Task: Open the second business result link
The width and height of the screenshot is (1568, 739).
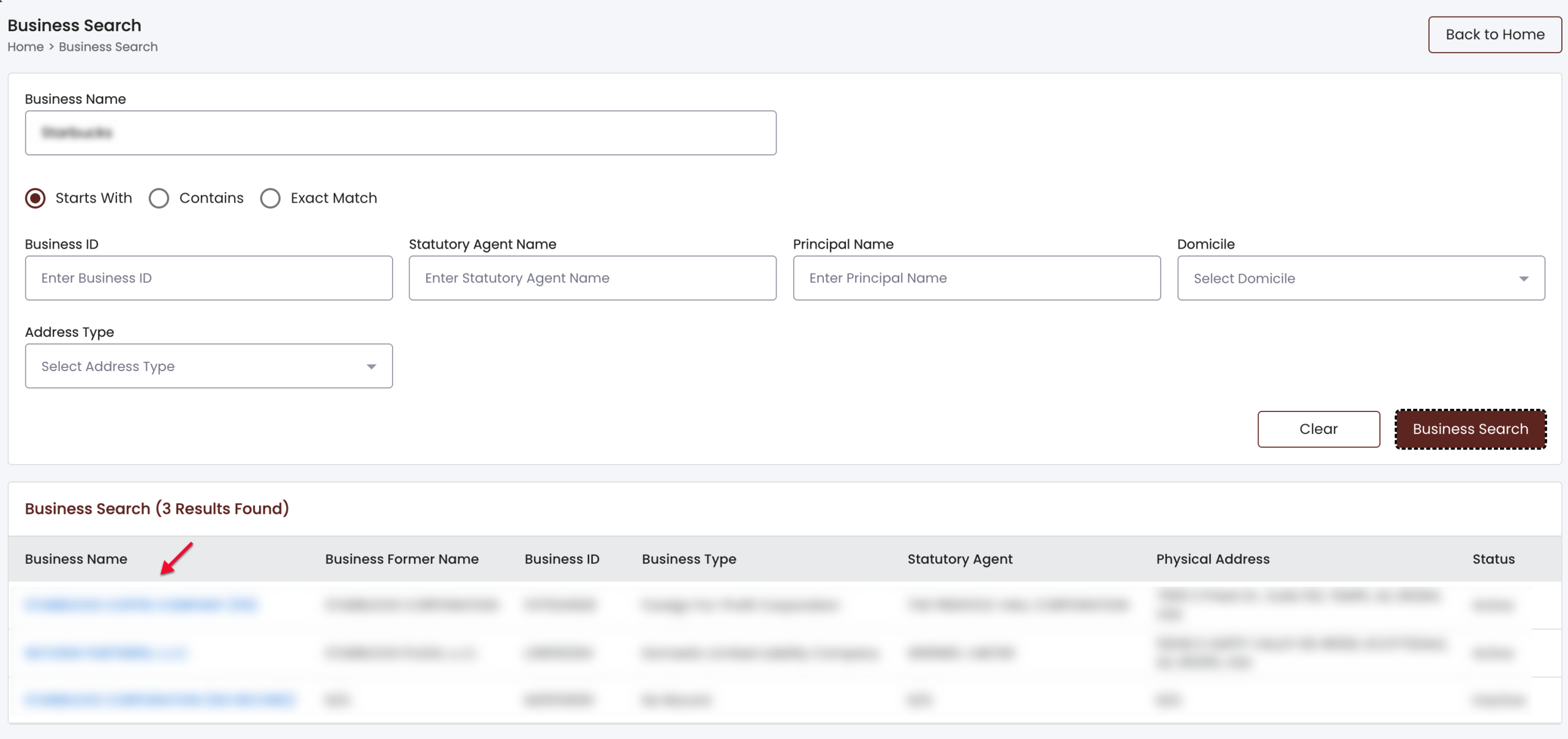Action: pyautogui.click(x=105, y=653)
